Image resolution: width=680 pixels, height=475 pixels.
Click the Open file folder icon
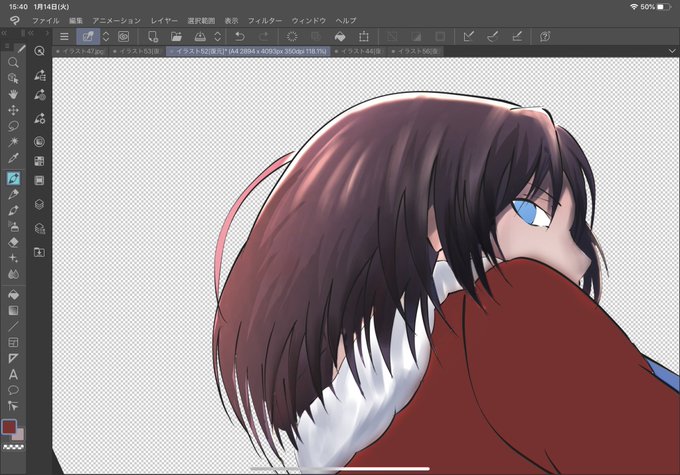click(x=176, y=37)
